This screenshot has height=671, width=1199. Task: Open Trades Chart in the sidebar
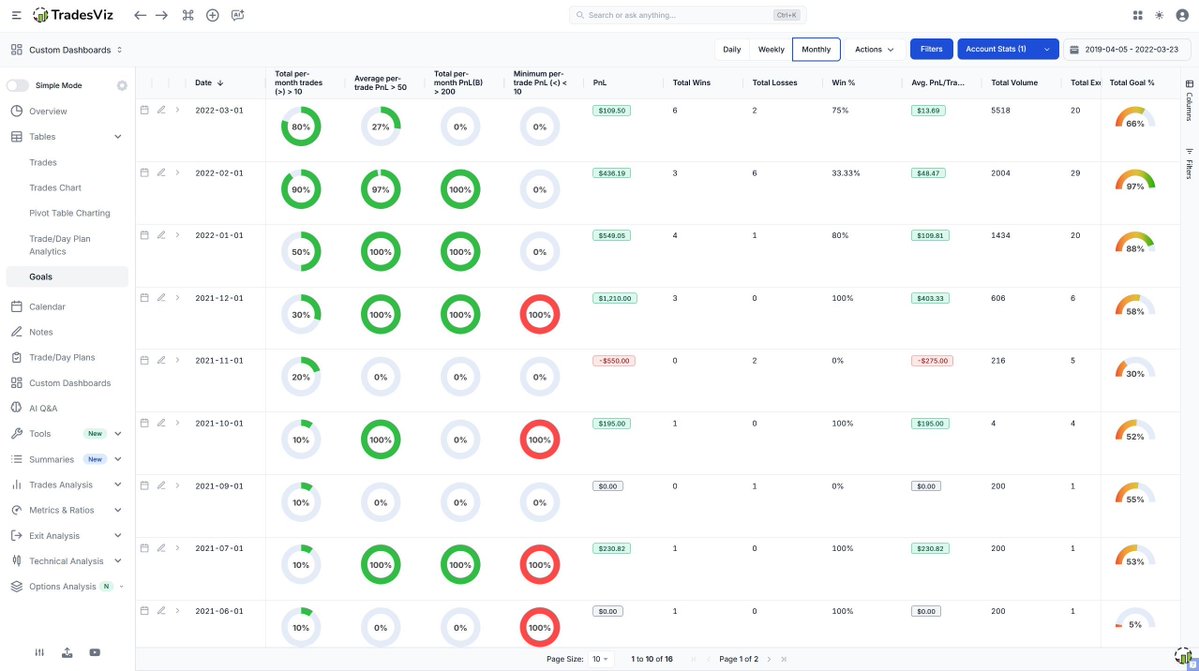click(x=55, y=188)
